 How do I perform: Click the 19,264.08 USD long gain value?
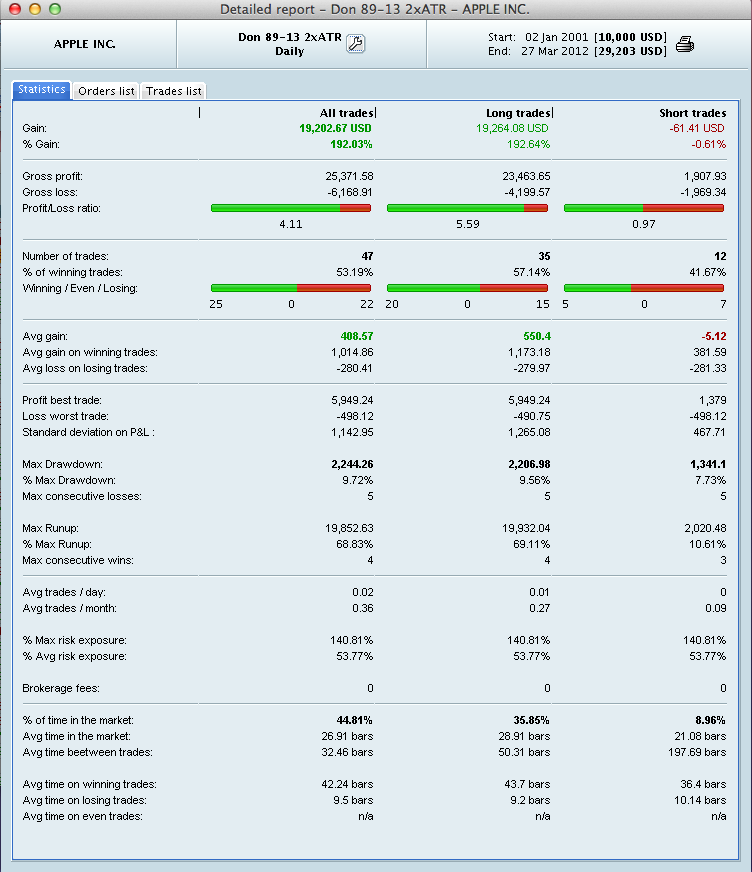tap(512, 128)
